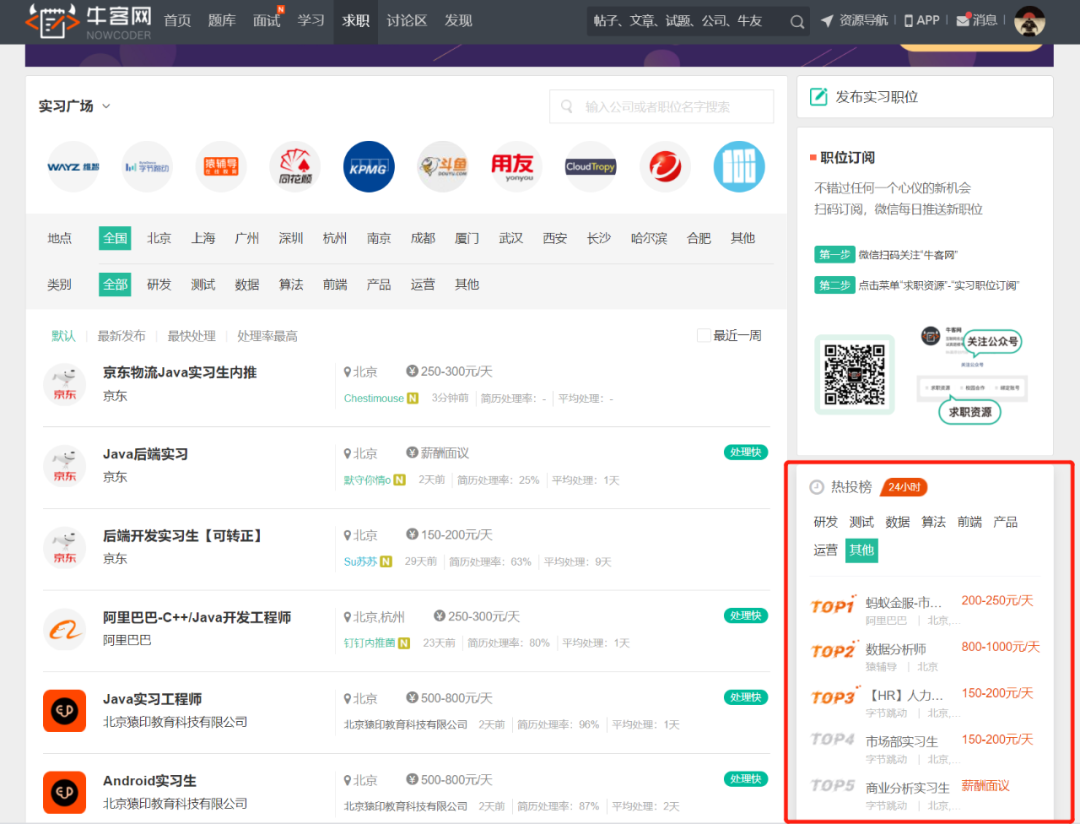This screenshot has height=824, width=1080.
Task: Open poster profile Chestimouse
Action: tap(374, 398)
